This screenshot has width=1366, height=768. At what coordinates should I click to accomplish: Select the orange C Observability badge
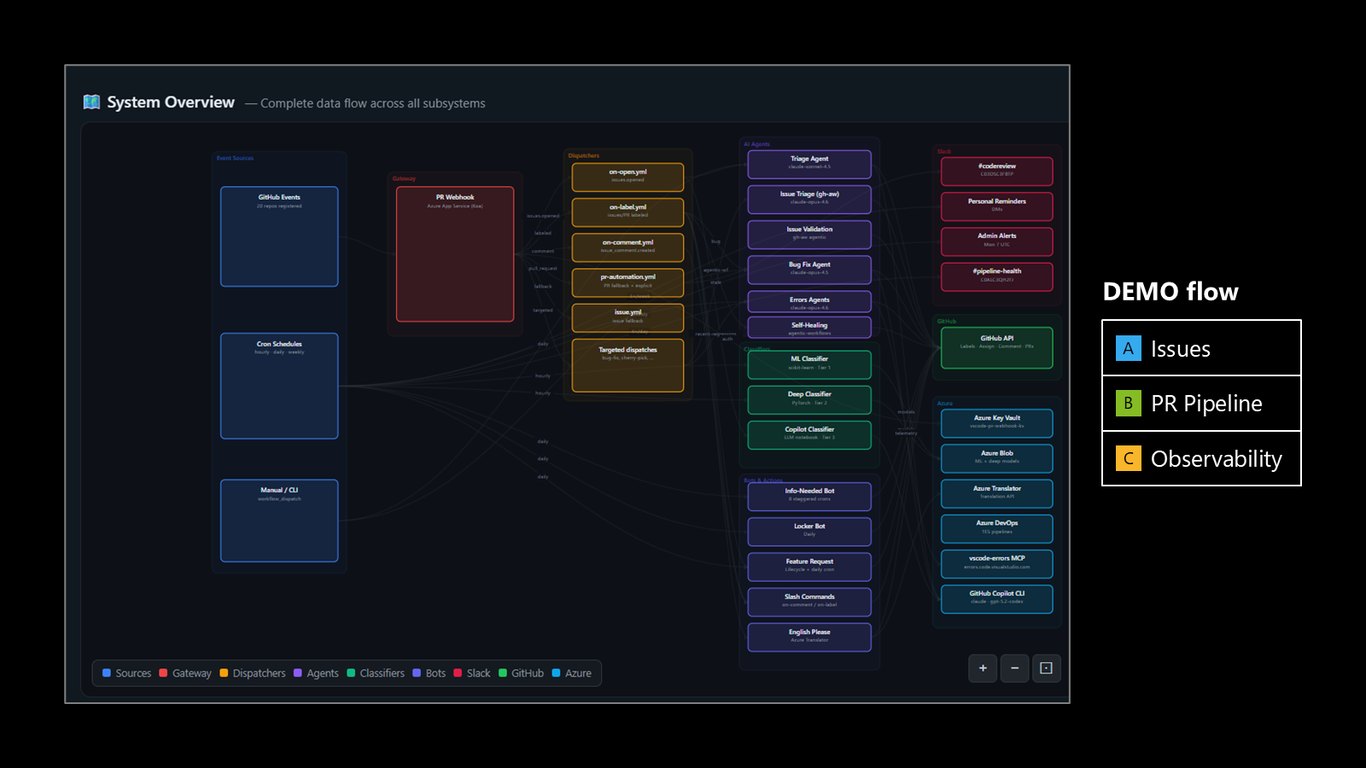coord(1128,459)
